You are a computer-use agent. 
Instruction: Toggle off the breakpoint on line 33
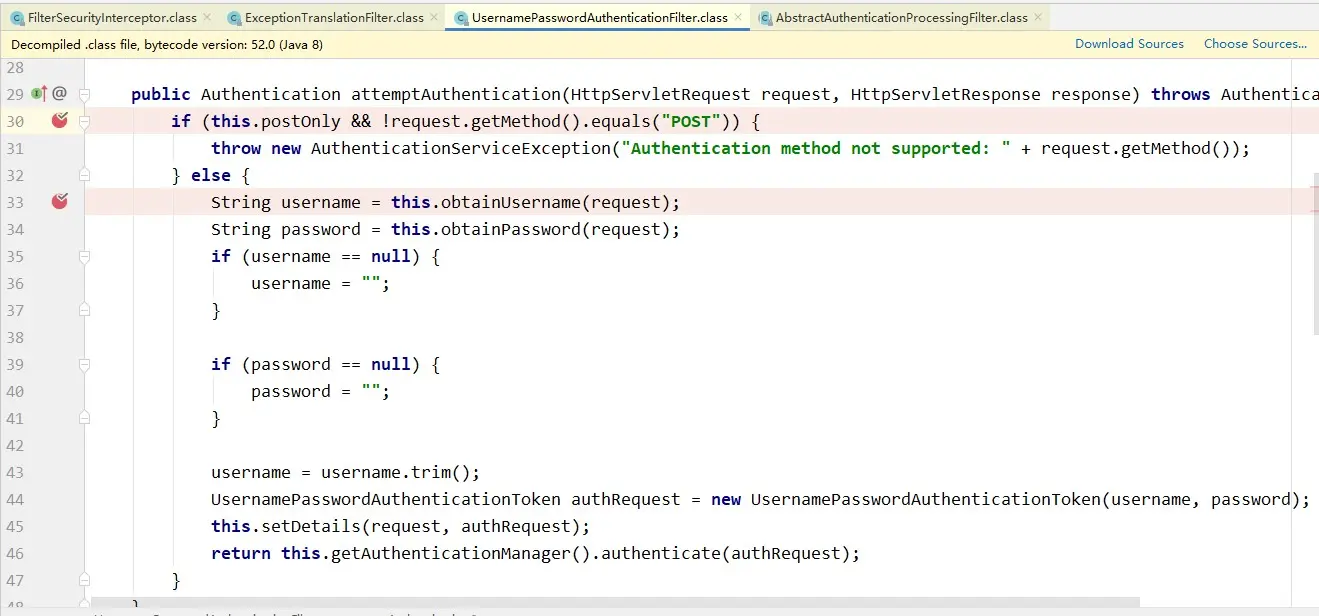pyautogui.click(x=59, y=201)
